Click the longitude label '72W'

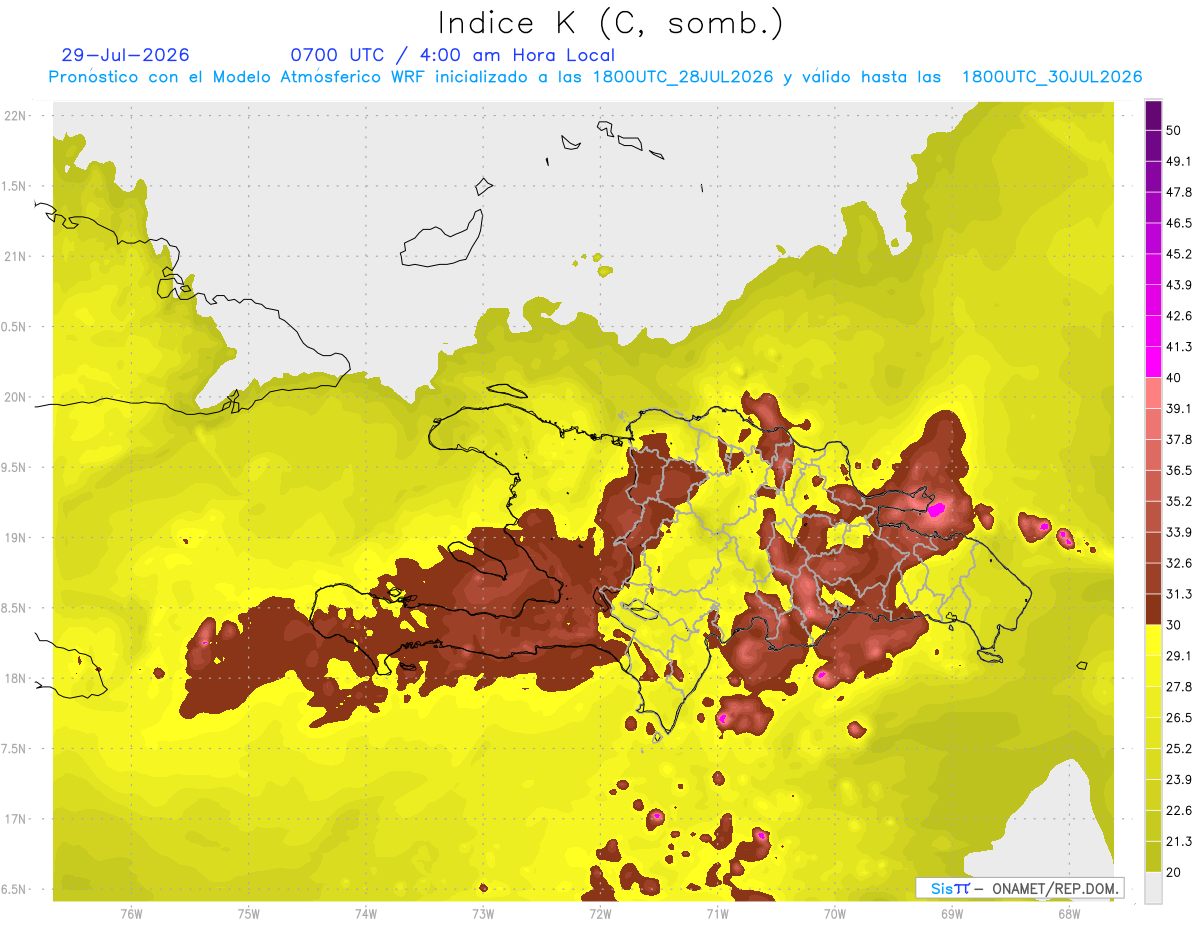point(599,913)
